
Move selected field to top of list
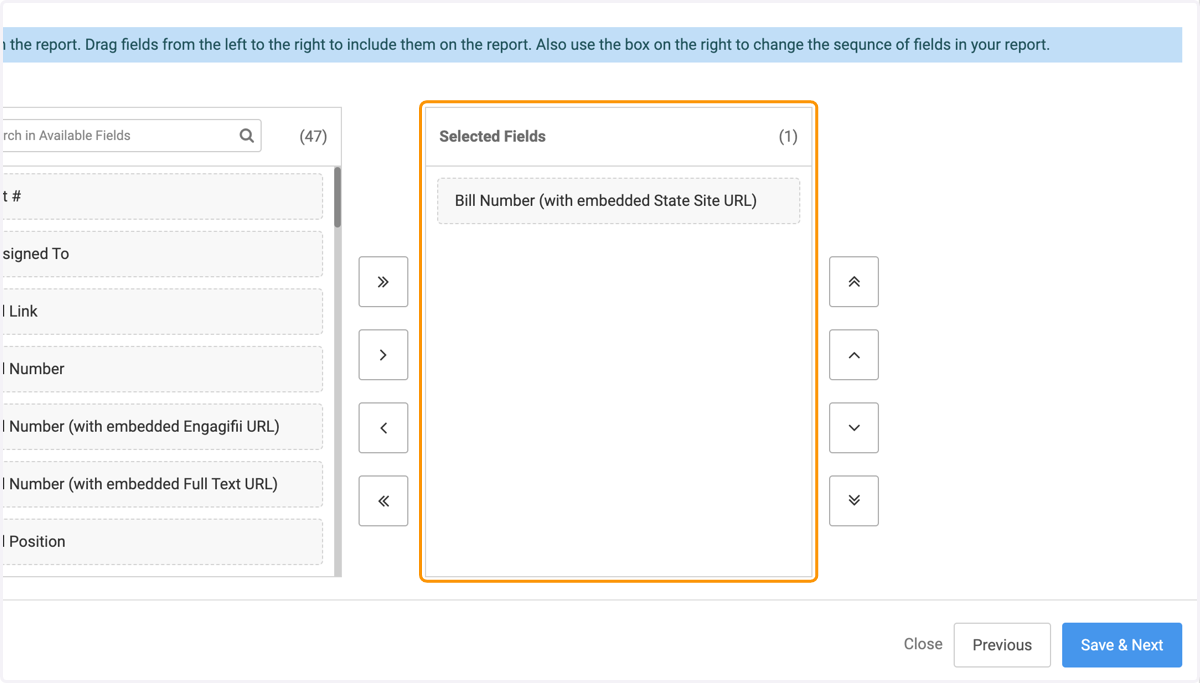(854, 282)
